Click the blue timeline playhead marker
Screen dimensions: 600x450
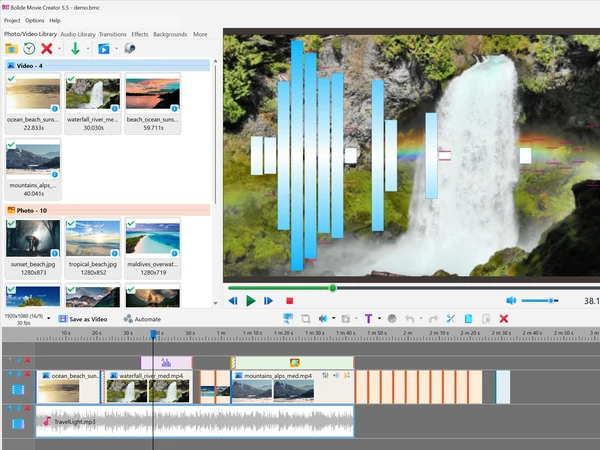pyautogui.click(x=153, y=334)
